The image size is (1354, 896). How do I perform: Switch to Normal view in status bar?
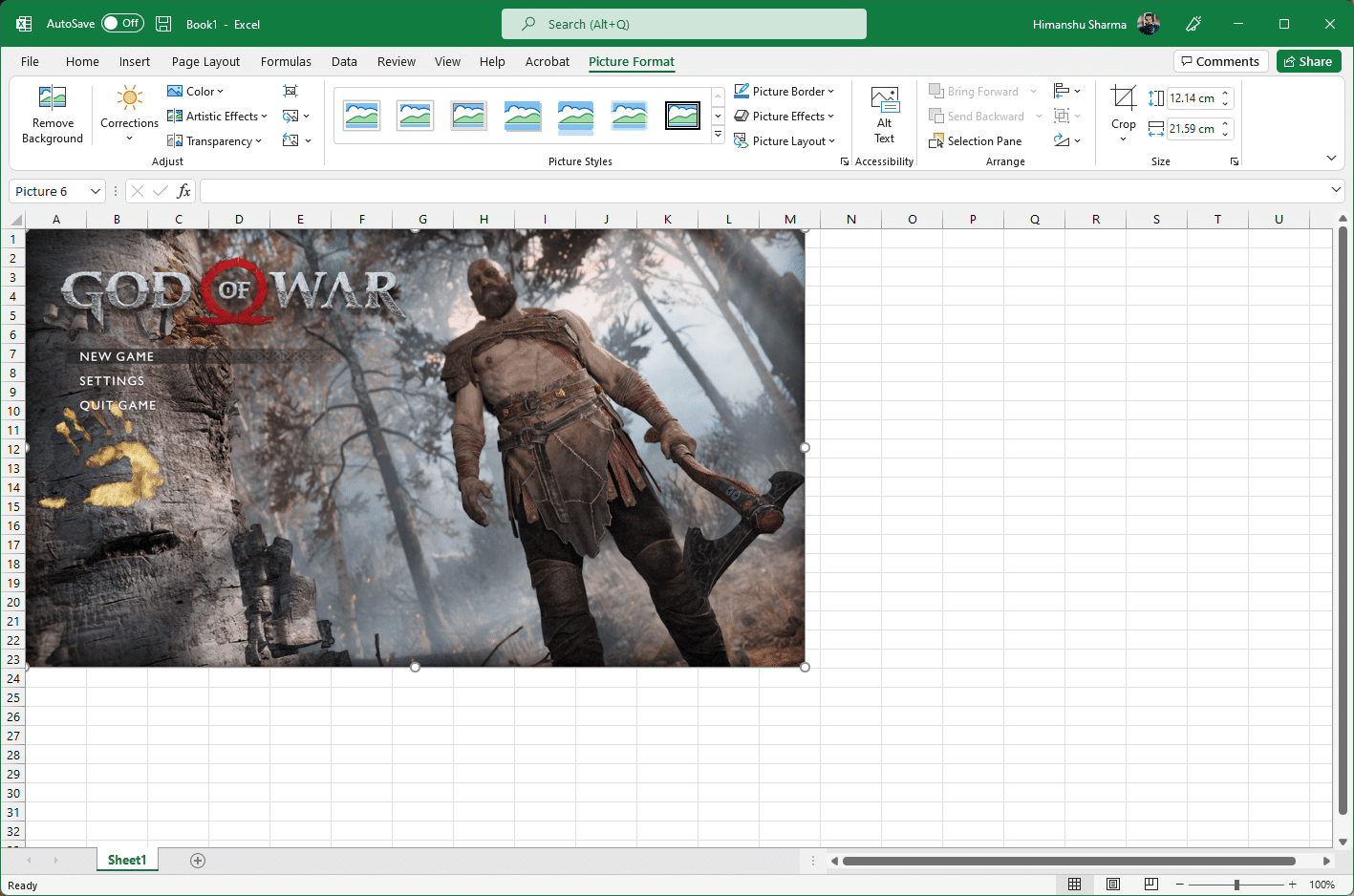pyautogui.click(x=1075, y=885)
